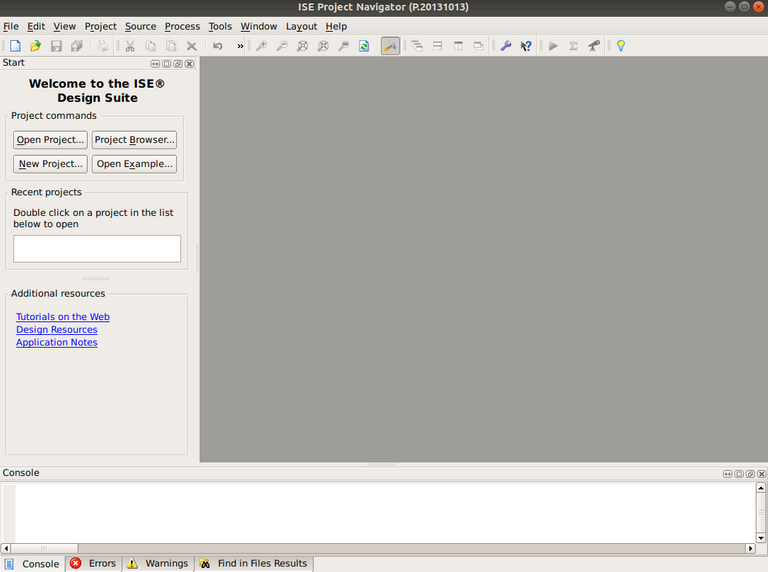
Task: Click the Save floppy disk icon
Action: [56, 46]
